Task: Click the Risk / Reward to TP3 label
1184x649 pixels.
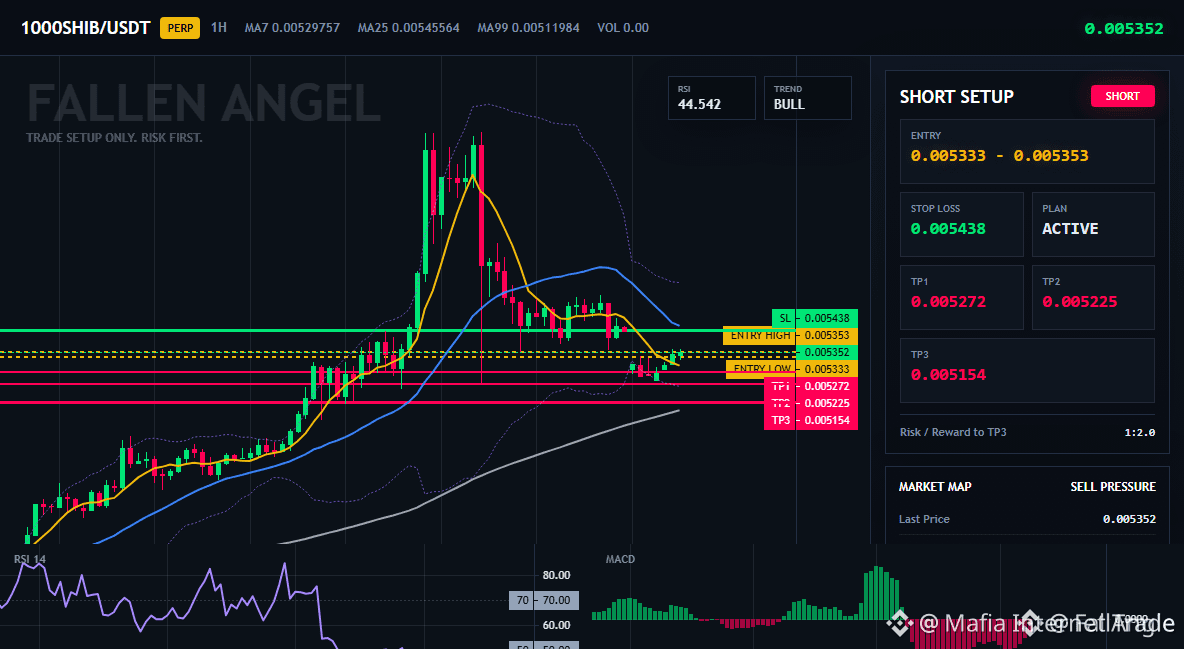Action: coord(953,432)
